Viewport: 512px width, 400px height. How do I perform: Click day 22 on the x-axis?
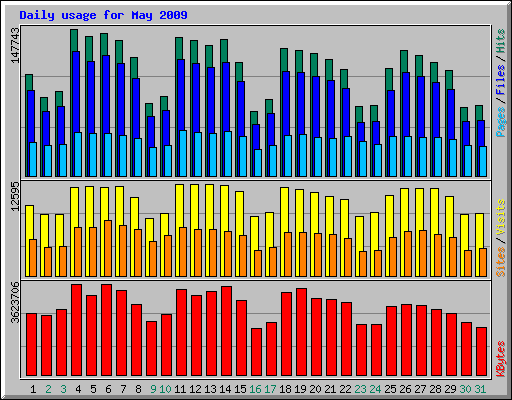(345, 389)
